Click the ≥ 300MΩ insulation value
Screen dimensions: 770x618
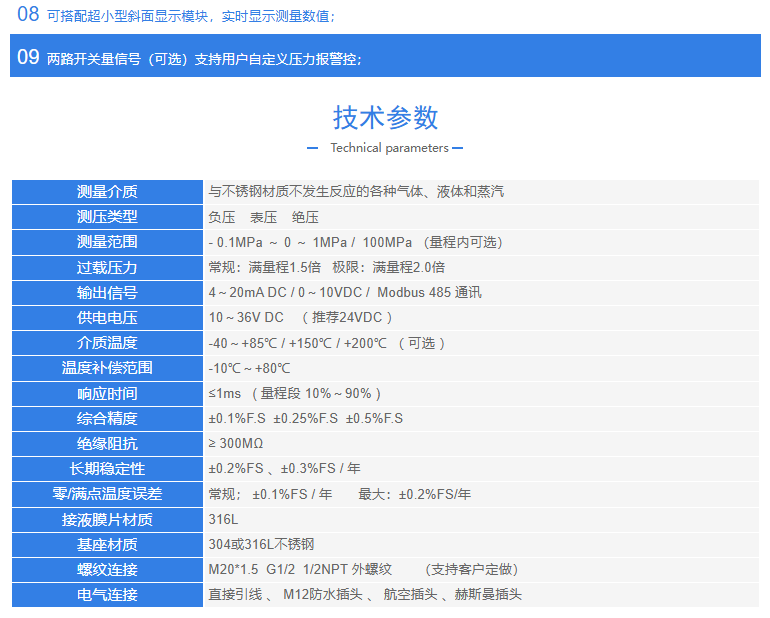point(236,444)
